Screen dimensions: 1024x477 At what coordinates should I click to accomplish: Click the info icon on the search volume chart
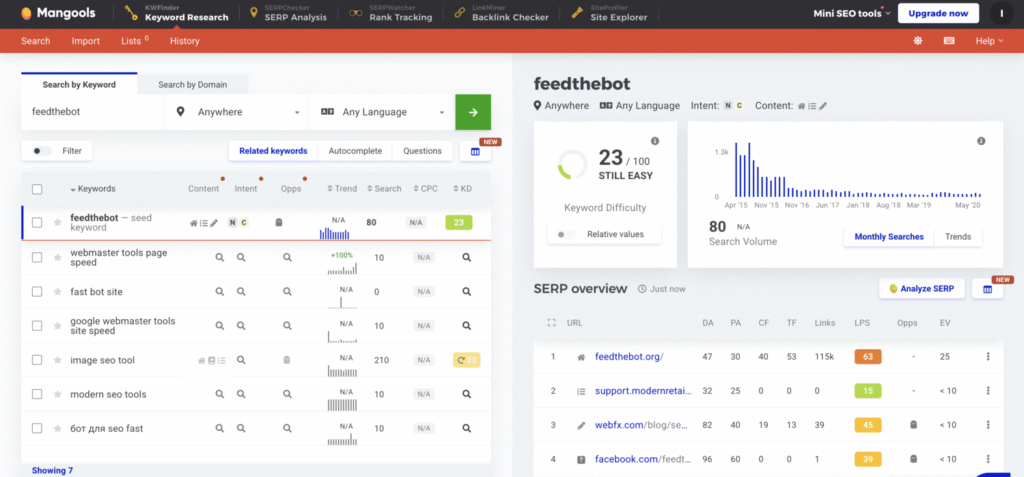point(981,141)
